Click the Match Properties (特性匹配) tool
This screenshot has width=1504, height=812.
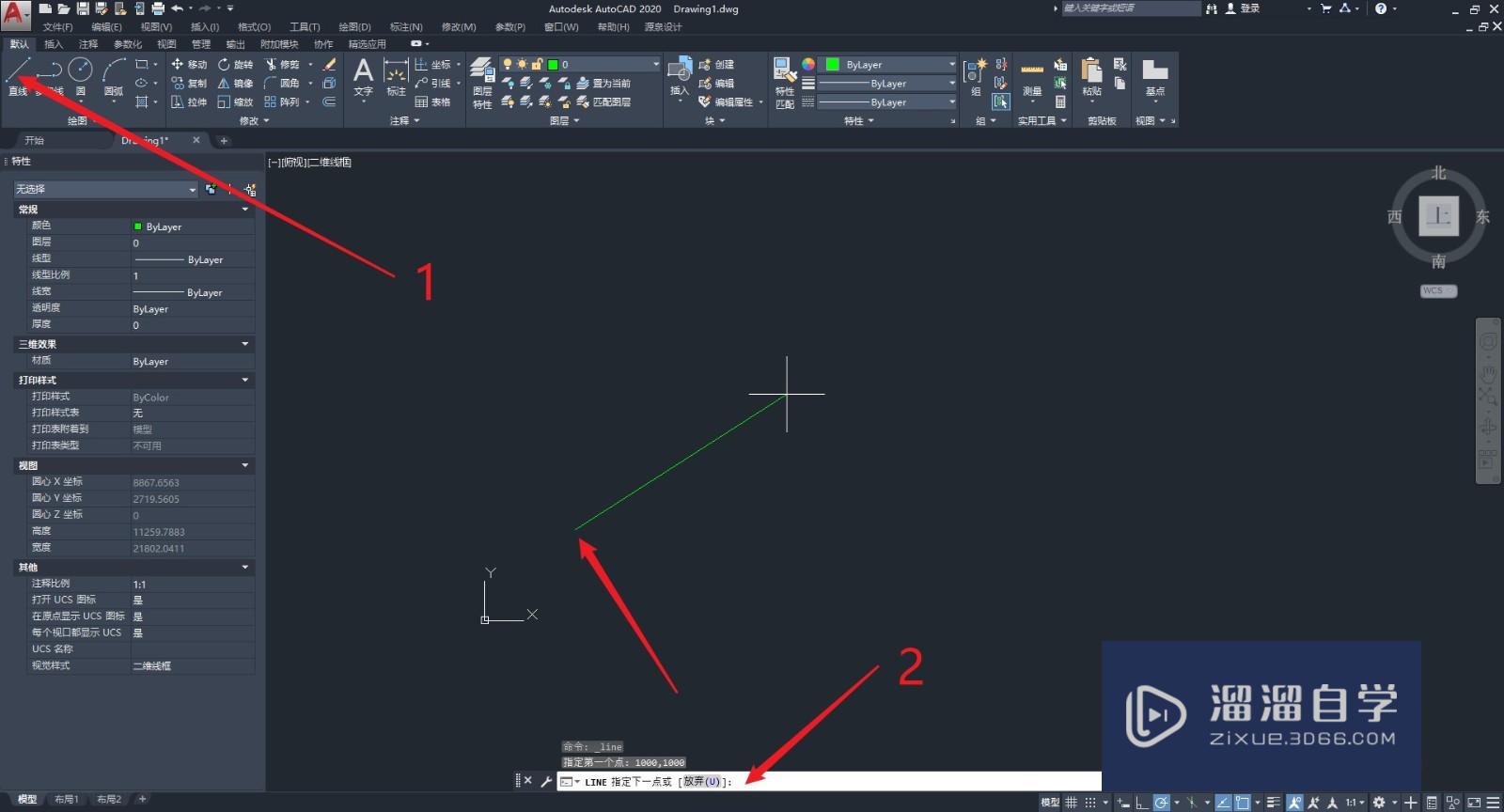[x=785, y=83]
